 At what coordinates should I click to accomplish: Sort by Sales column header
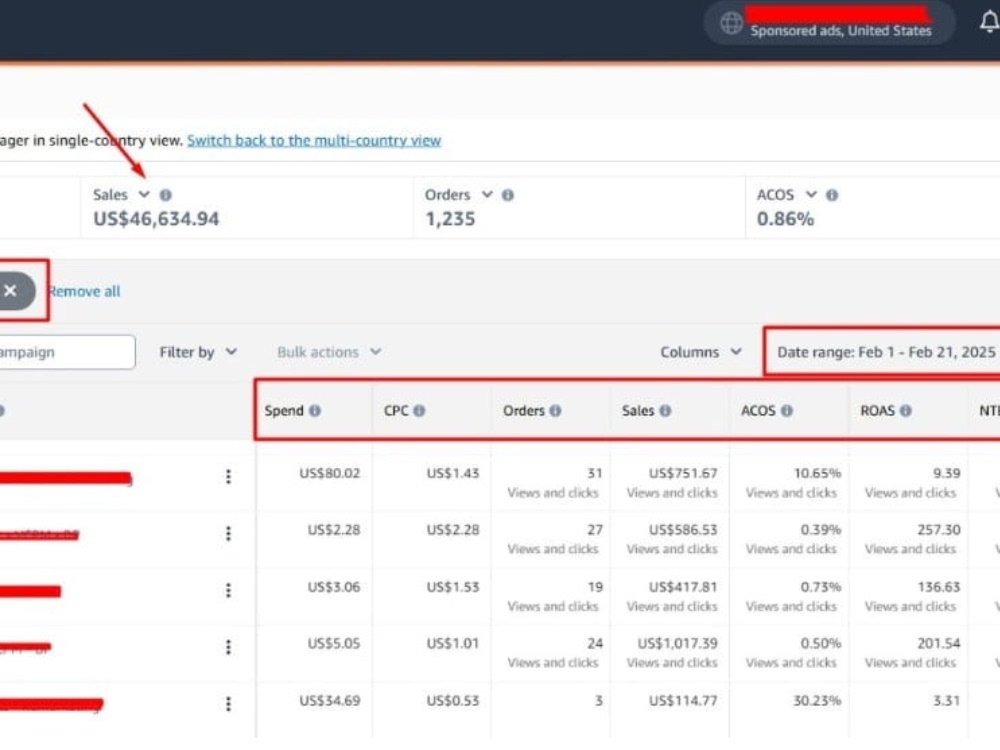pyautogui.click(x=638, y=411)
